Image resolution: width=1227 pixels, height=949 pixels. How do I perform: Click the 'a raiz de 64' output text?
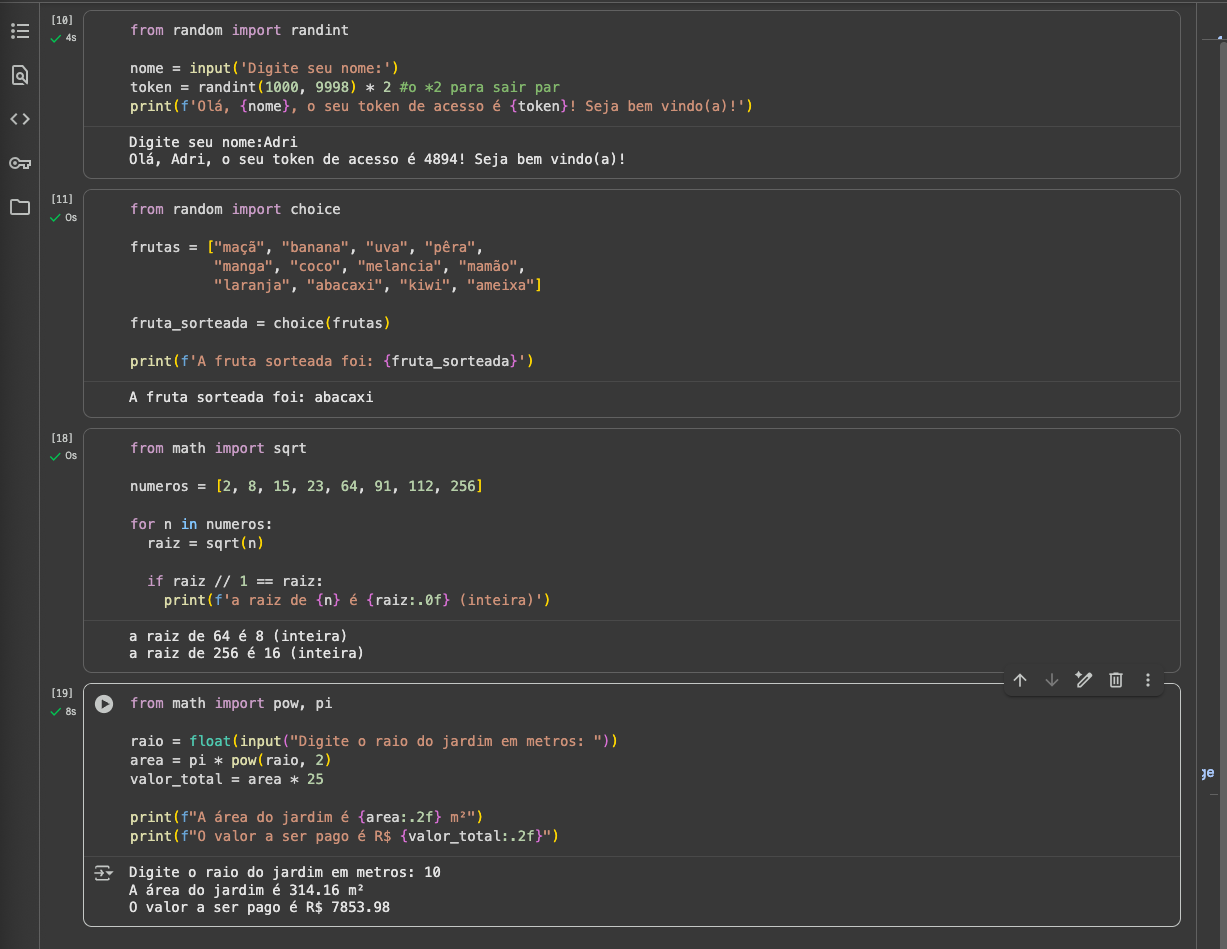[x=238, y=636]
